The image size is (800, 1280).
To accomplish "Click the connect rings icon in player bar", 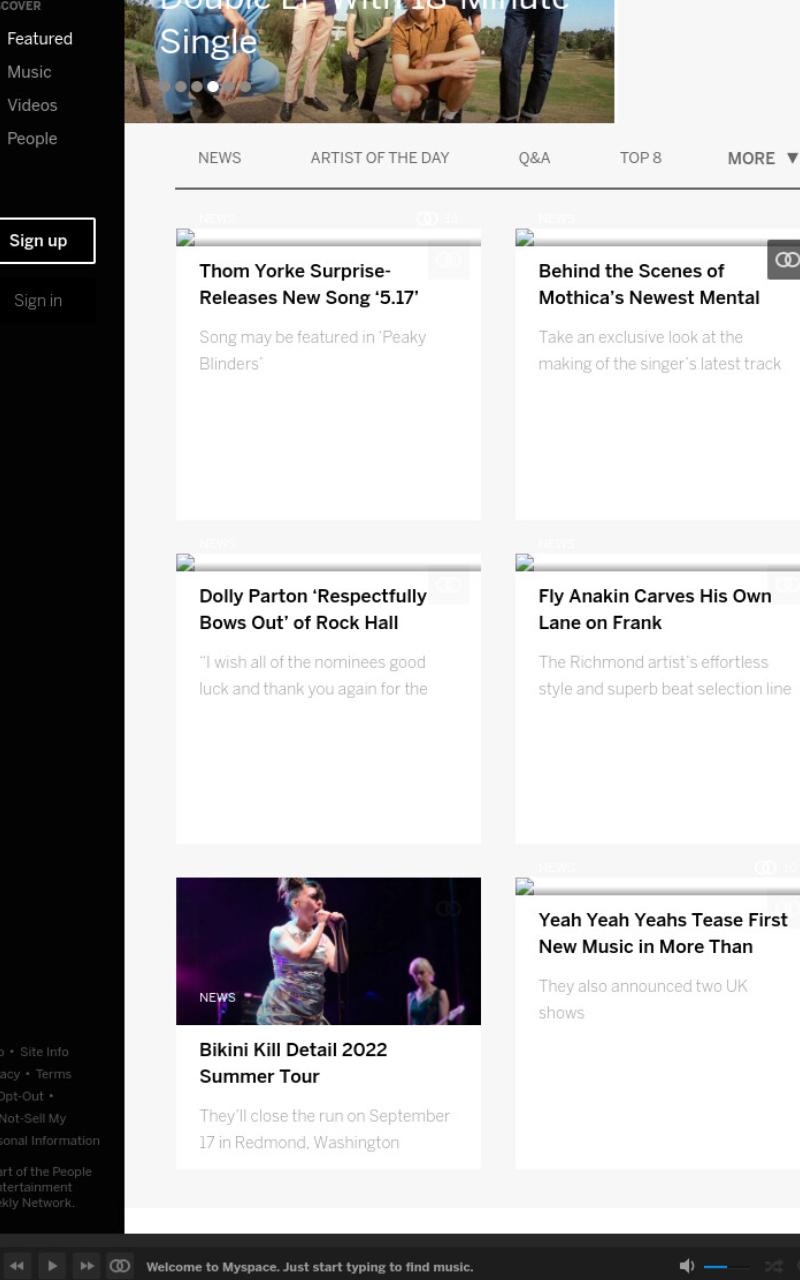I will pyautogui.click(x=120, y=1266).
